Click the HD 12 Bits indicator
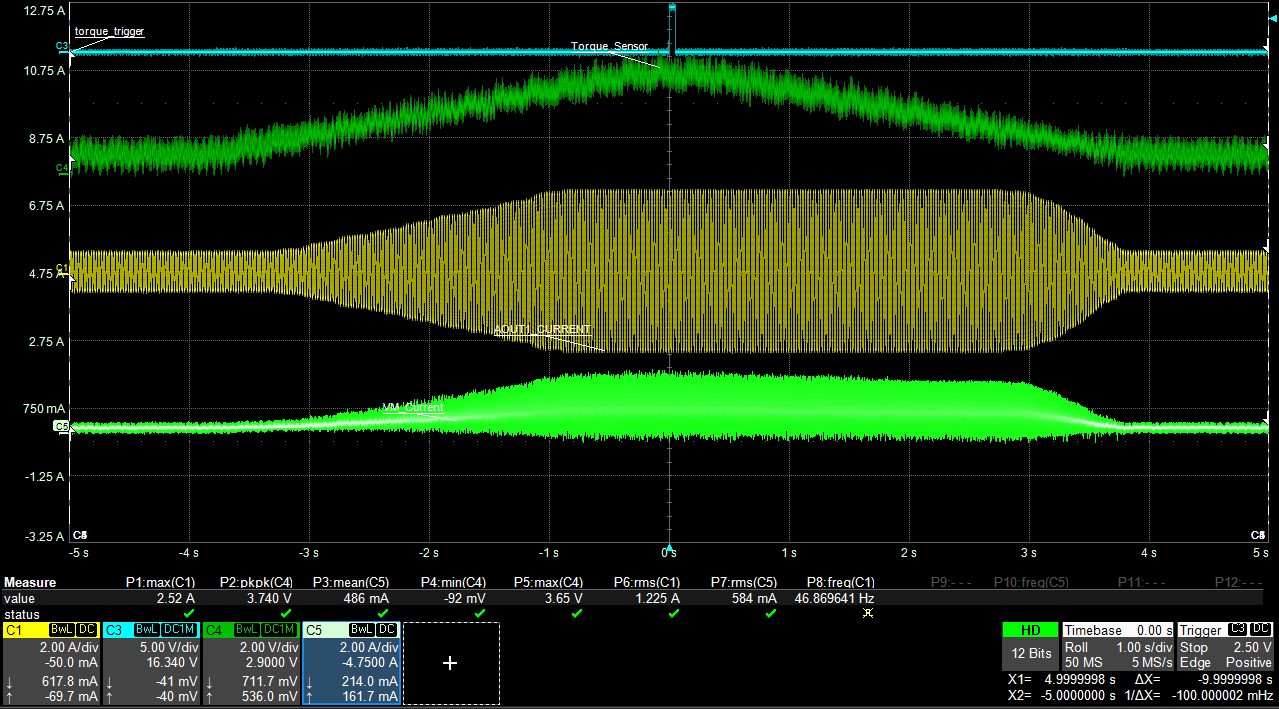This screenshot has width=1279, height=709. [1029, 647]
